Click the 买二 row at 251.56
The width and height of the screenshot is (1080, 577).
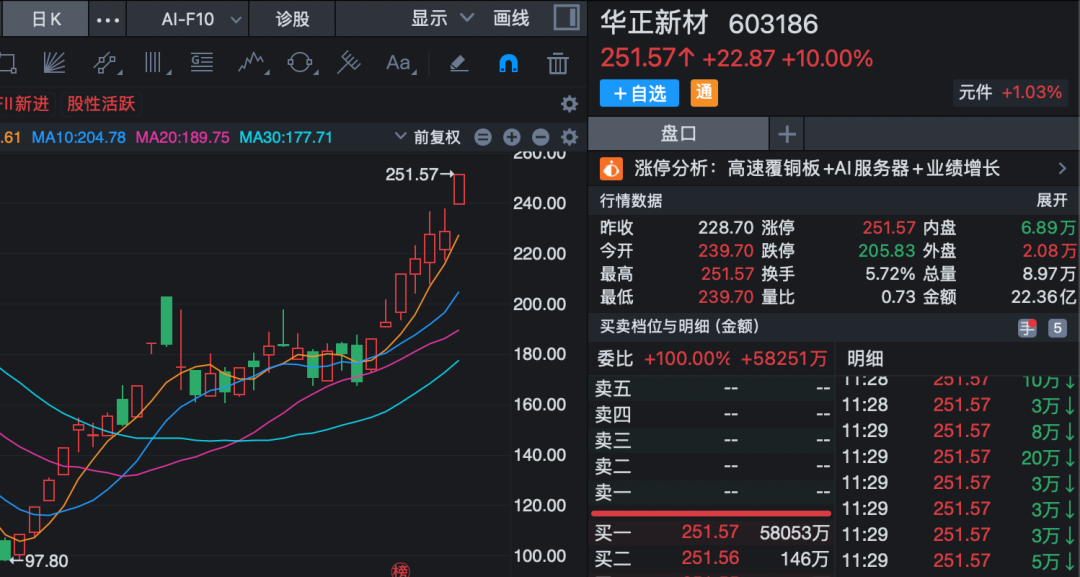[x=712, y=558]
